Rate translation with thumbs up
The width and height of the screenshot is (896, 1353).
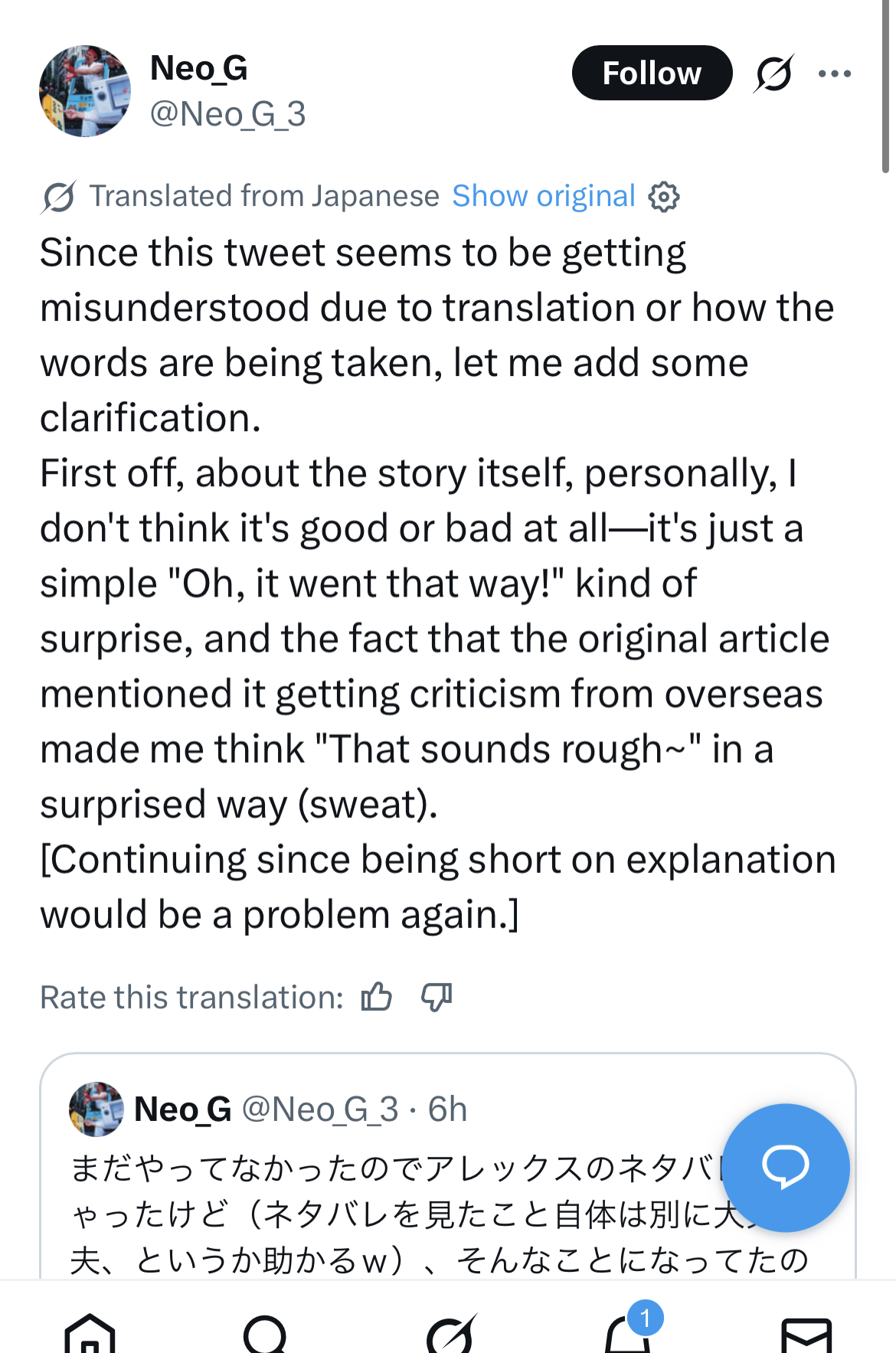click(377, 997)
